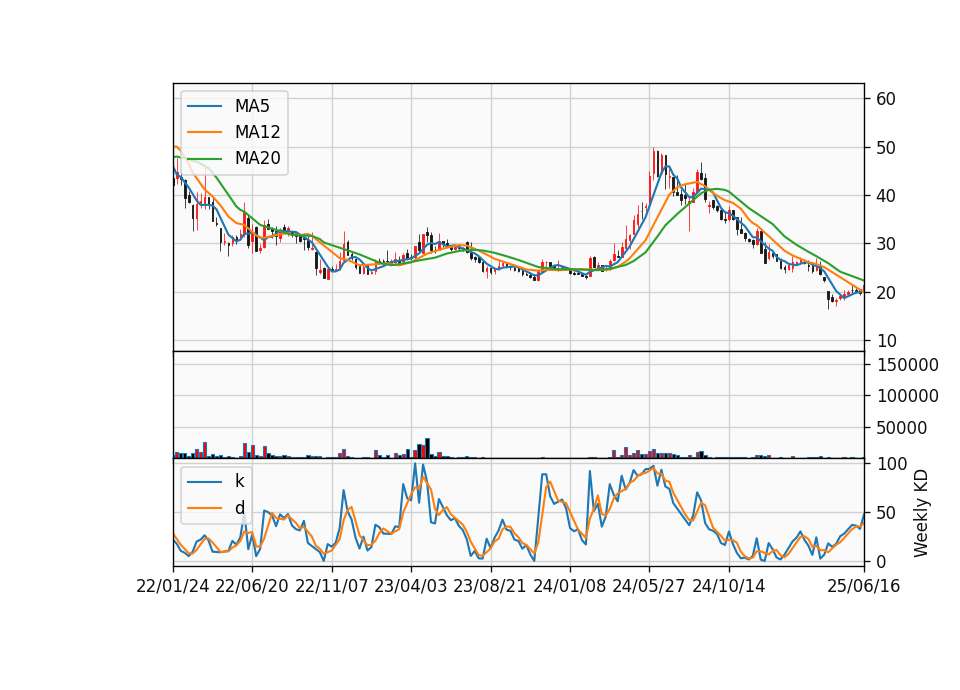
Task: Click the MA12 legend label
Action: 257,132
